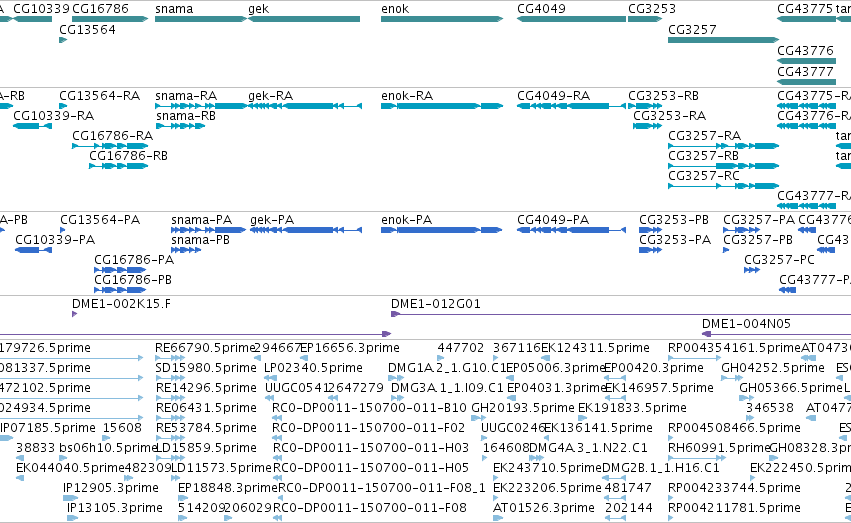The width and height of the screenshot is (851, 523).
Task: Click the EP16656.3prime EST label
Action: pyautogui.click(x=350, y=348)
